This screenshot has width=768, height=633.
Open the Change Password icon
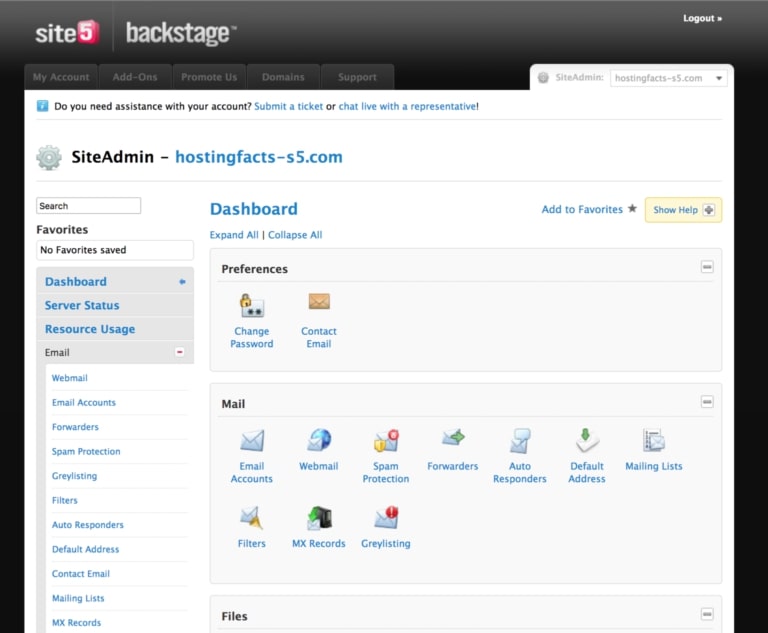pyautogui.click(x=252, y=305)
